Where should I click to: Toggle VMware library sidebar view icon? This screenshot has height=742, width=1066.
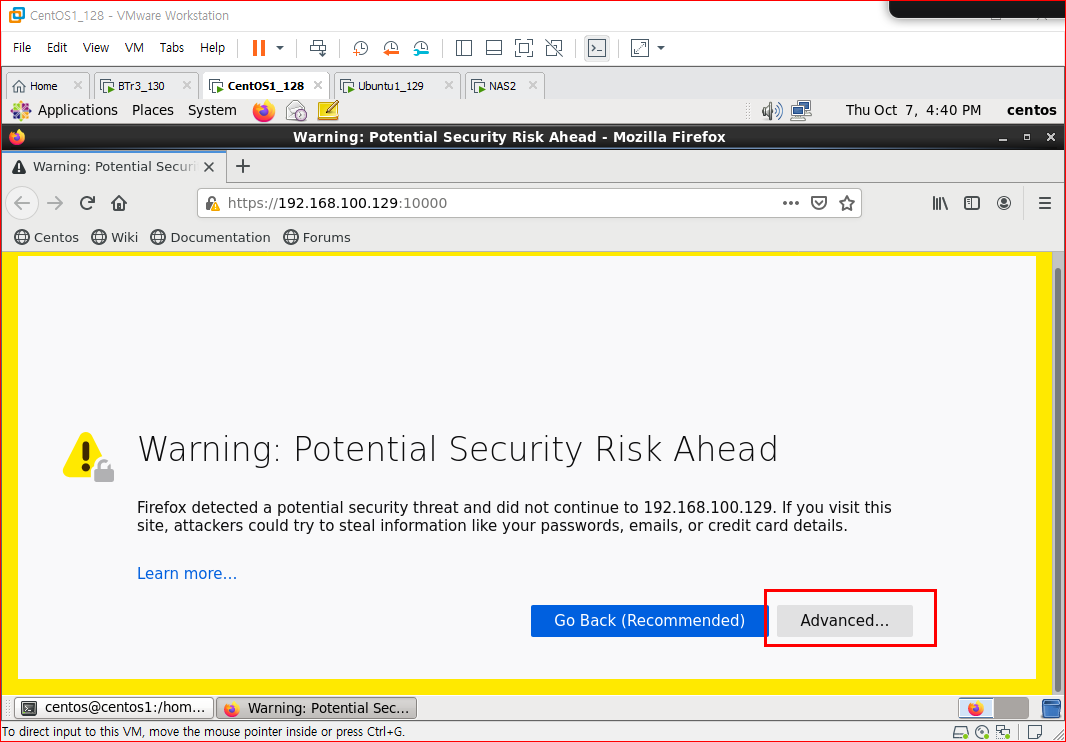(464, 48)
